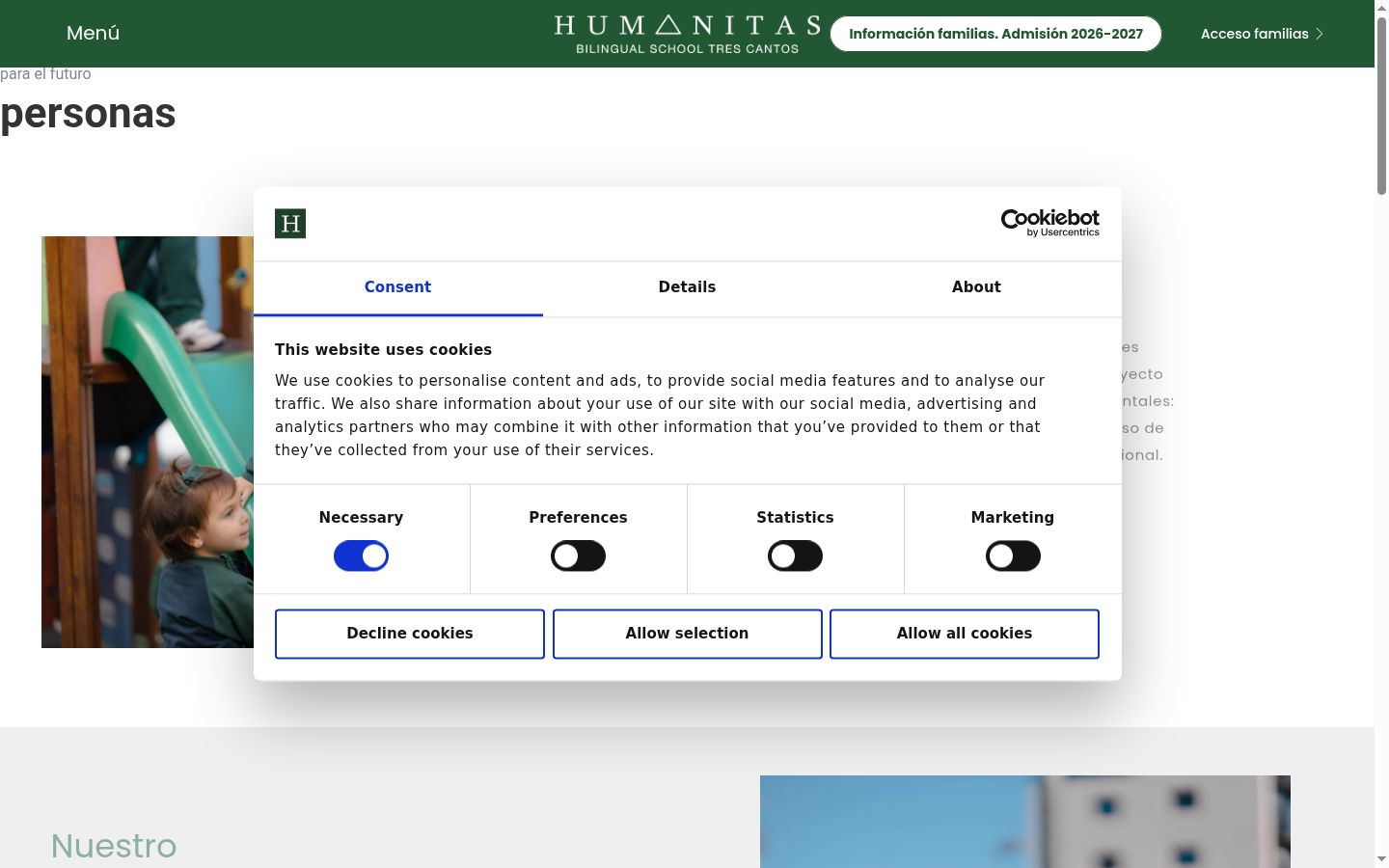Enable the Preferences cookies switch
Image resolution: width=1389 pixels, height=868 pixels.
tap(578, 556)
